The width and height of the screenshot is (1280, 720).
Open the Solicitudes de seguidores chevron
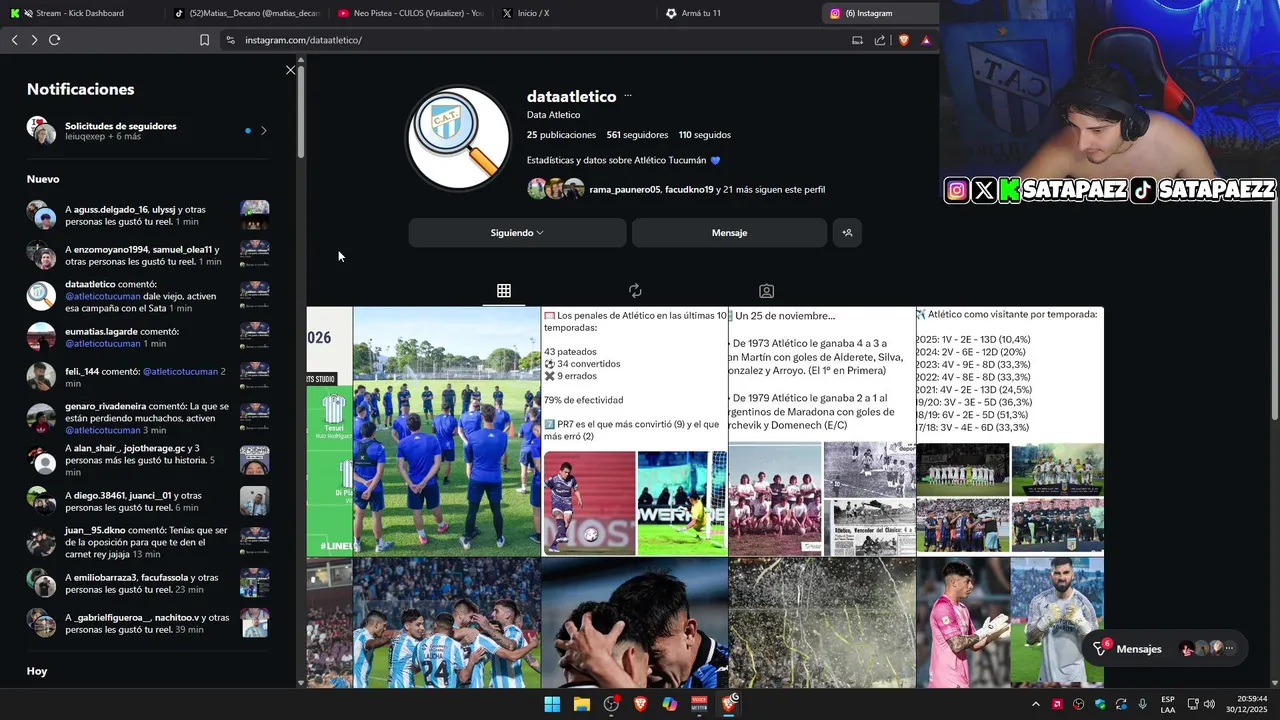pos(263,130)
